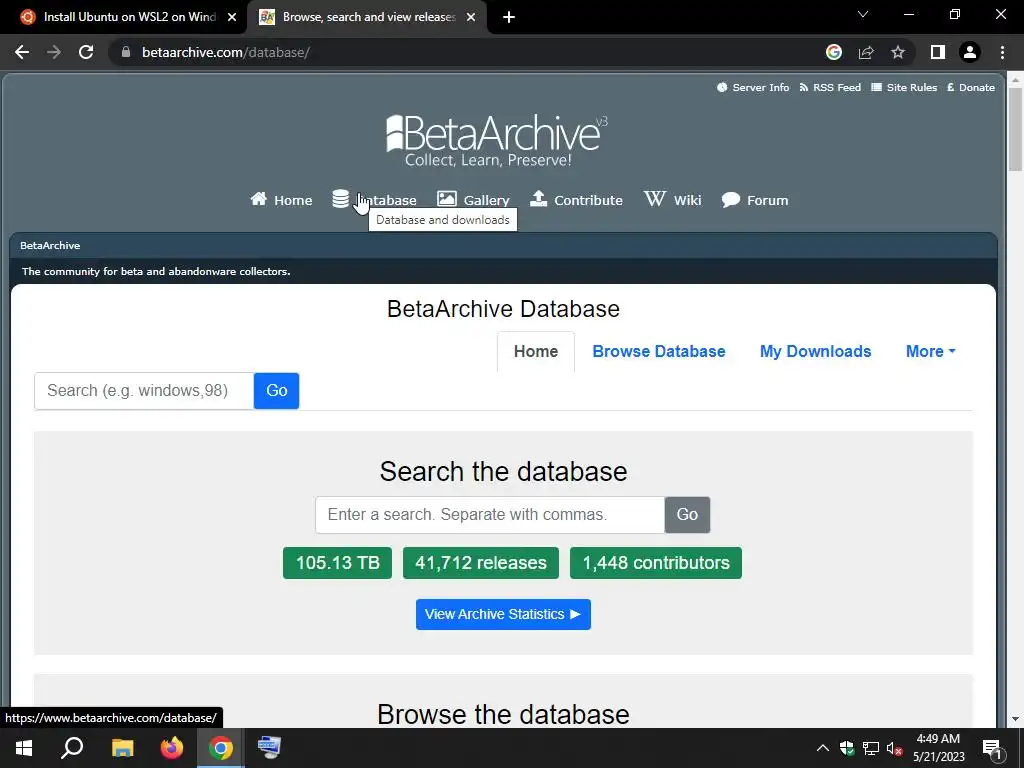Close the Browse, search and view releases tab

pyautogui.click(x=471, y=17)
